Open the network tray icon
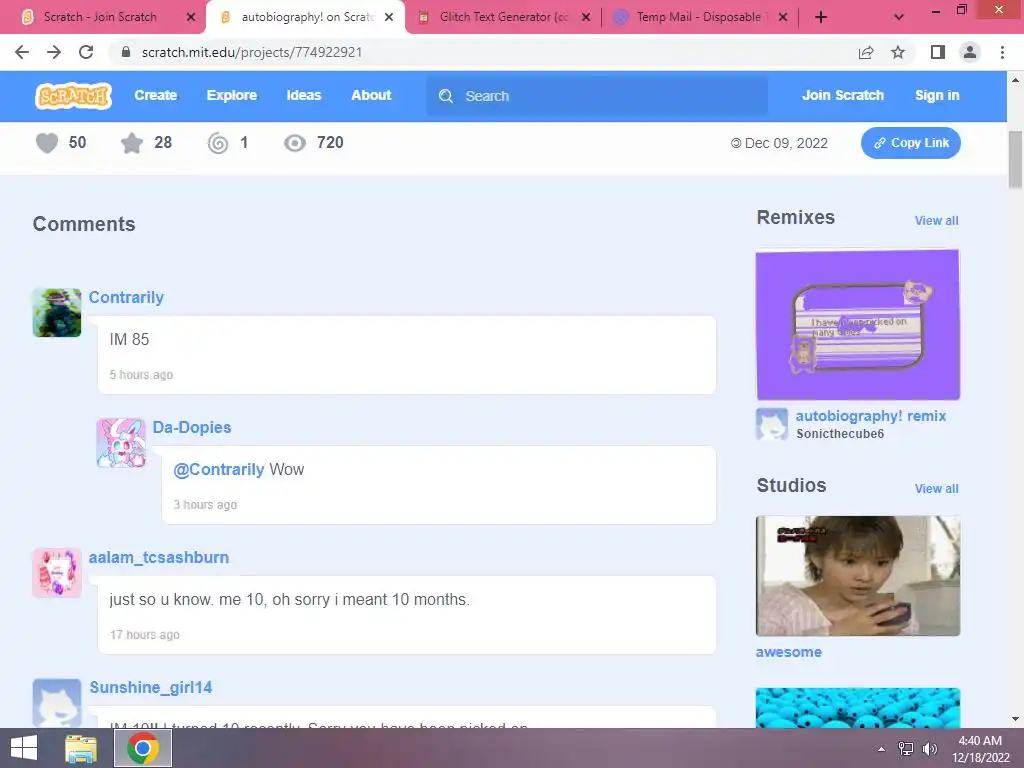 click(906, 748)
